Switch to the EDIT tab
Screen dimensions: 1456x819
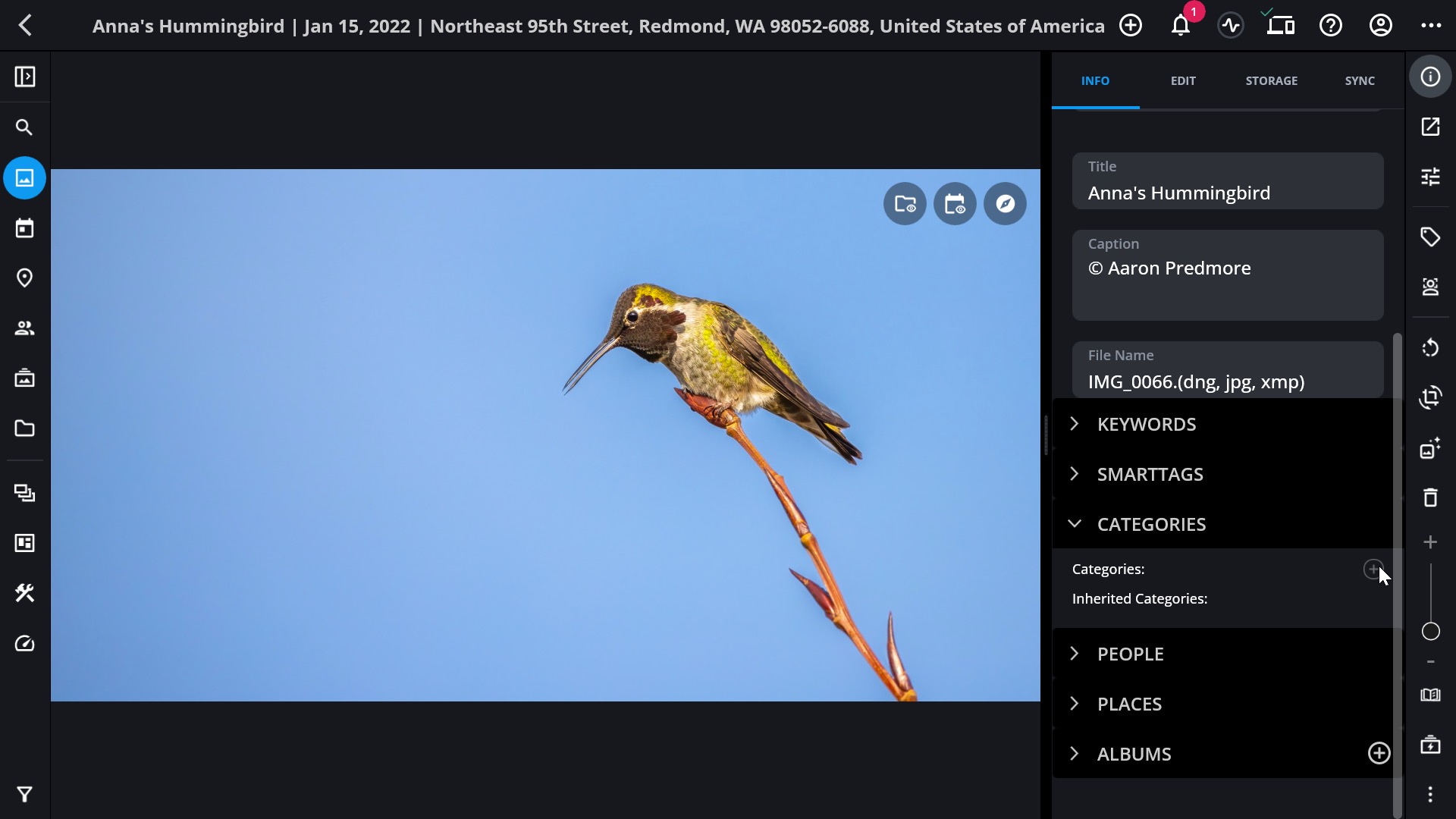[1183, 80]
